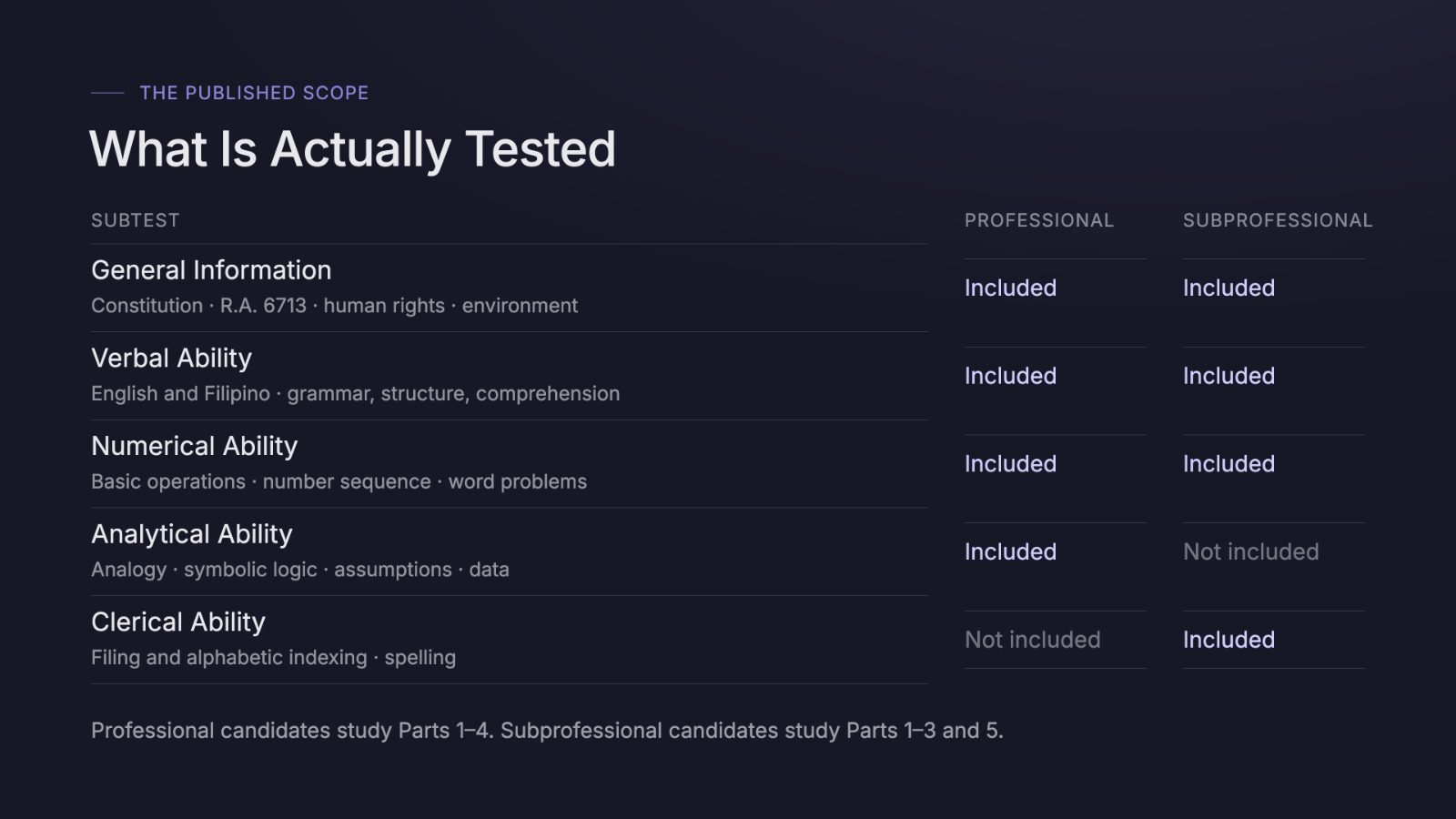Click 'Constitution · R.A. 6713' description text
Screen dimensions: 1456x819
point(199,306)
